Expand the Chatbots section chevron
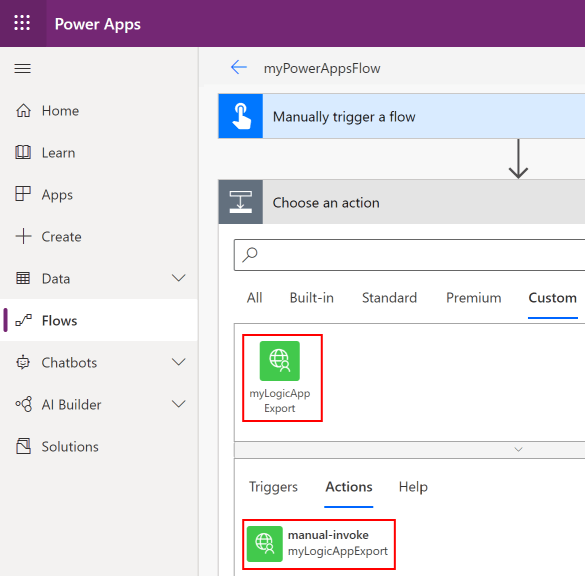 pyautogui.click(x=179, y=362)
